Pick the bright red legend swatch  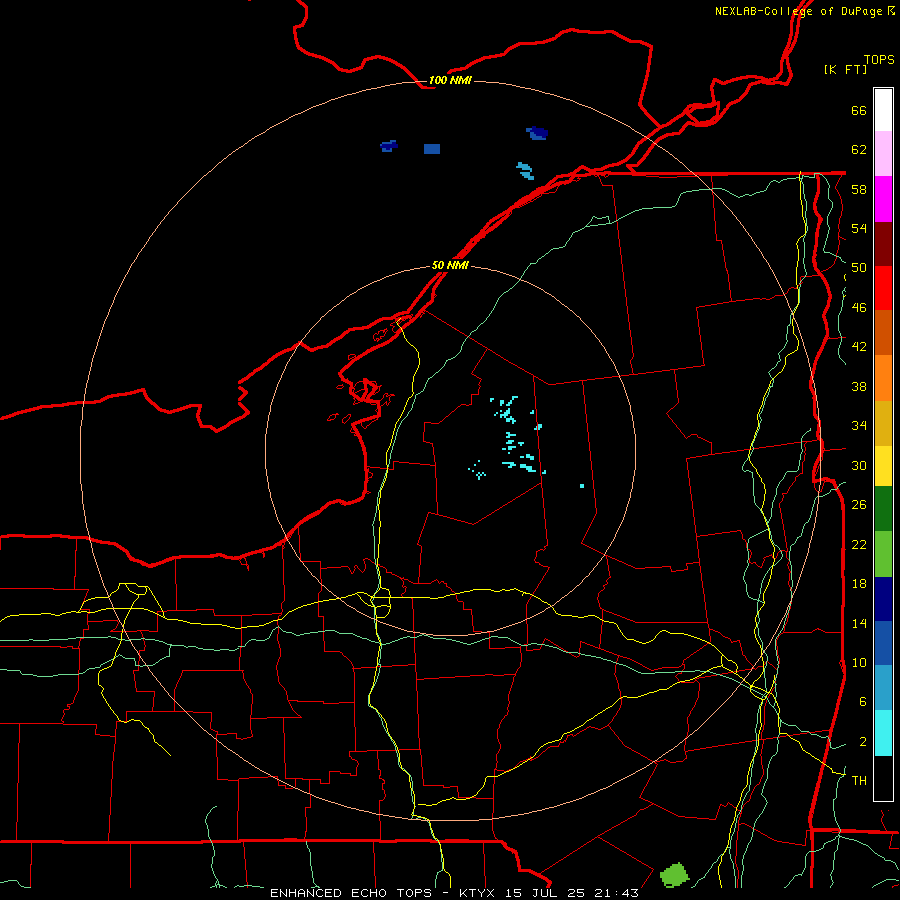pyautogui.click(x=883, y=288)
